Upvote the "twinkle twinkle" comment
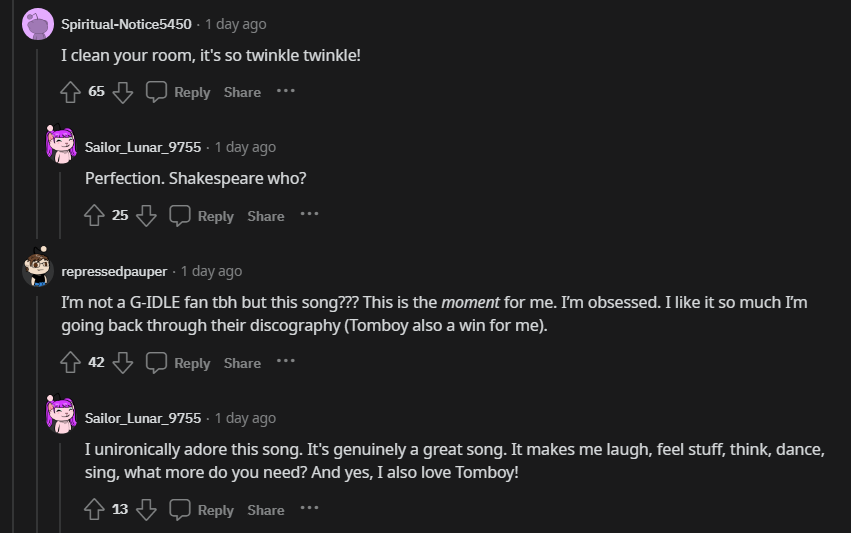The width and height of the screenshot is (851, 533). (70, 92)
